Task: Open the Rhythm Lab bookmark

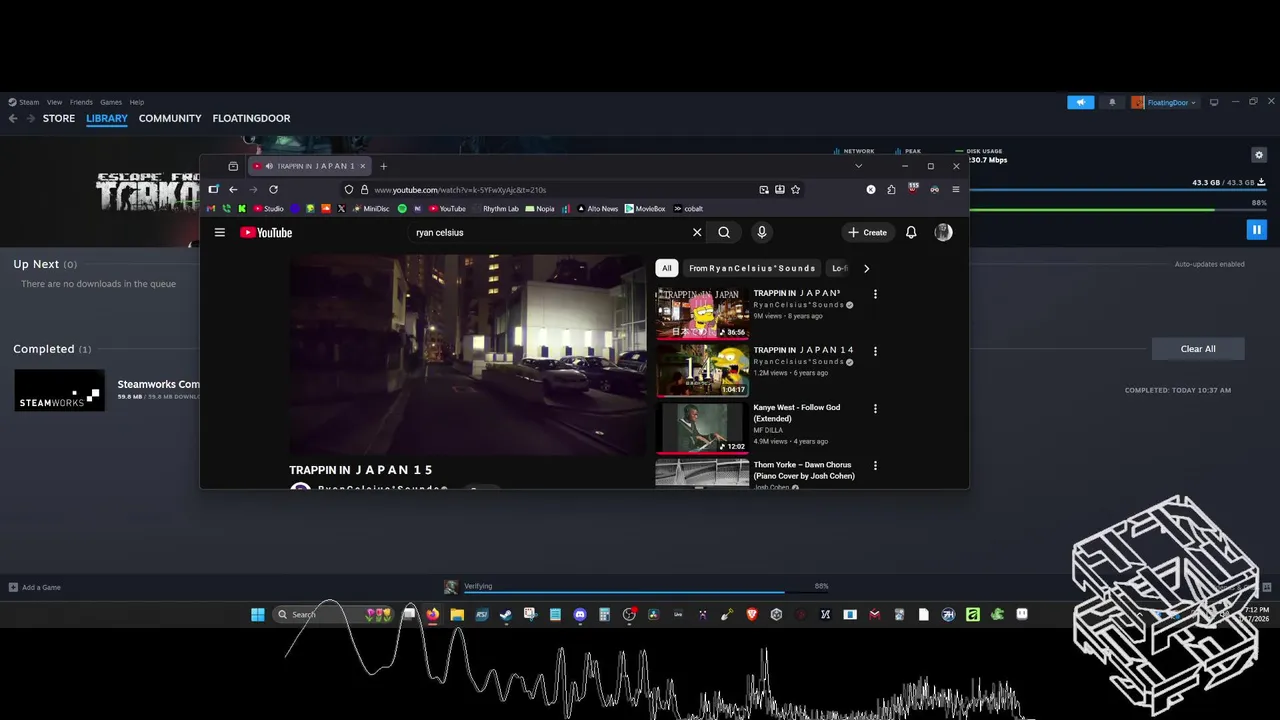Action: tap(495, 209)
